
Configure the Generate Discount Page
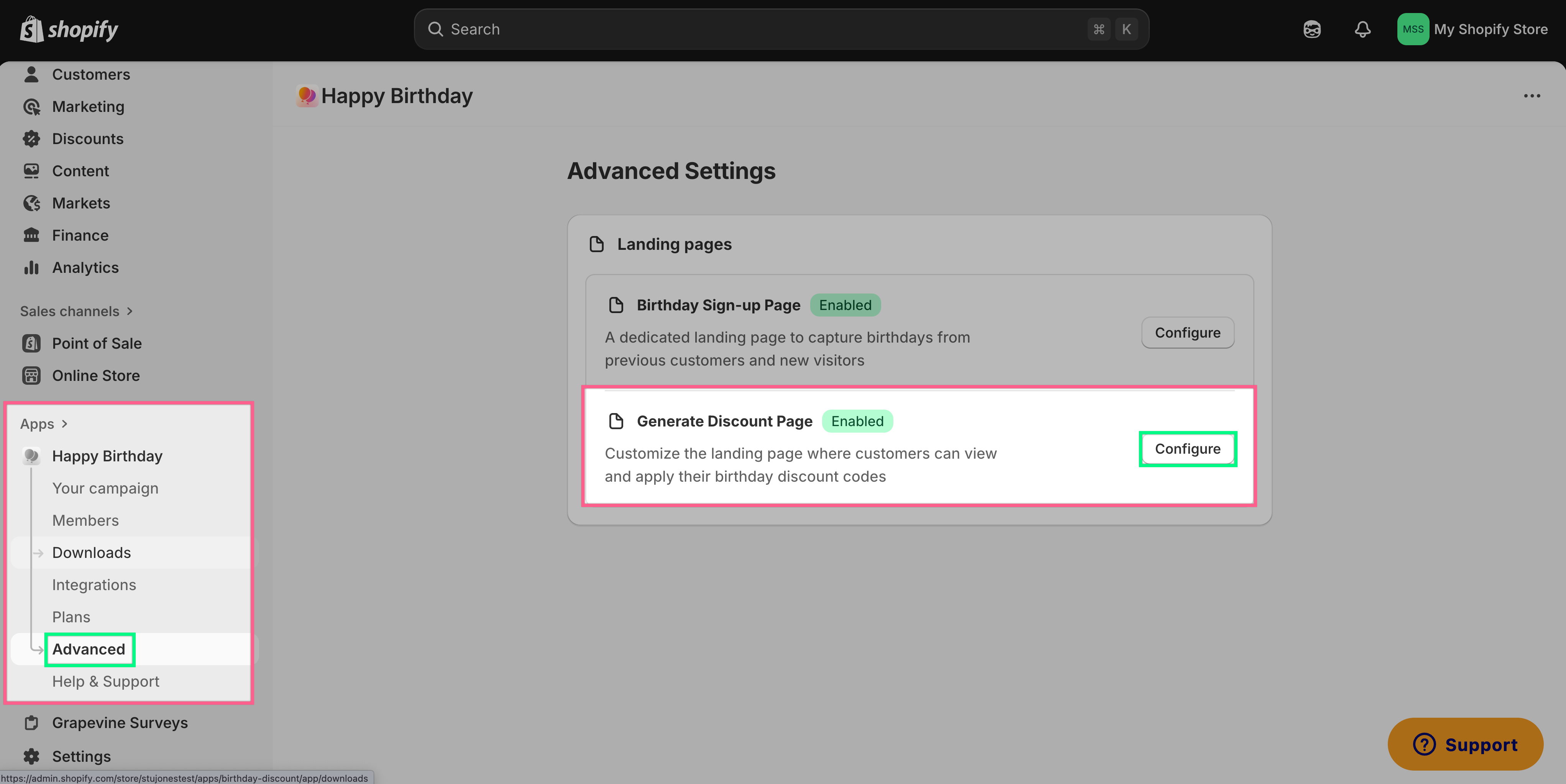click(1187, 449)
